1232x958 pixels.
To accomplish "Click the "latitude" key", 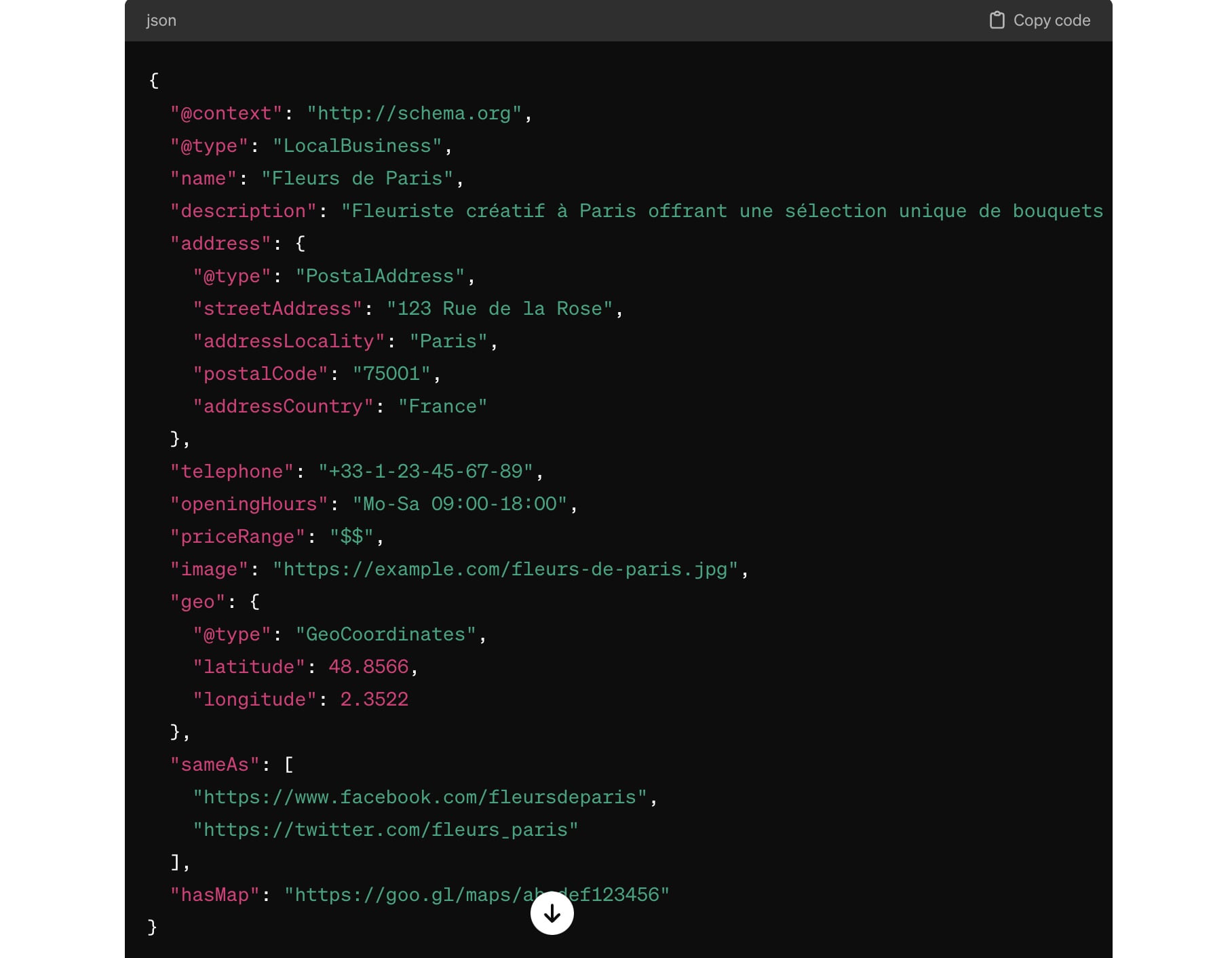I will 249,667.
